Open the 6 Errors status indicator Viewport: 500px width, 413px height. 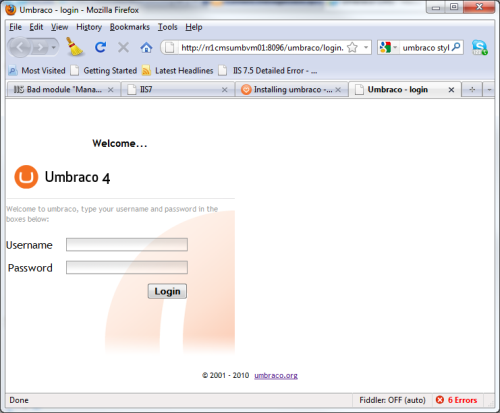(456, 400)
